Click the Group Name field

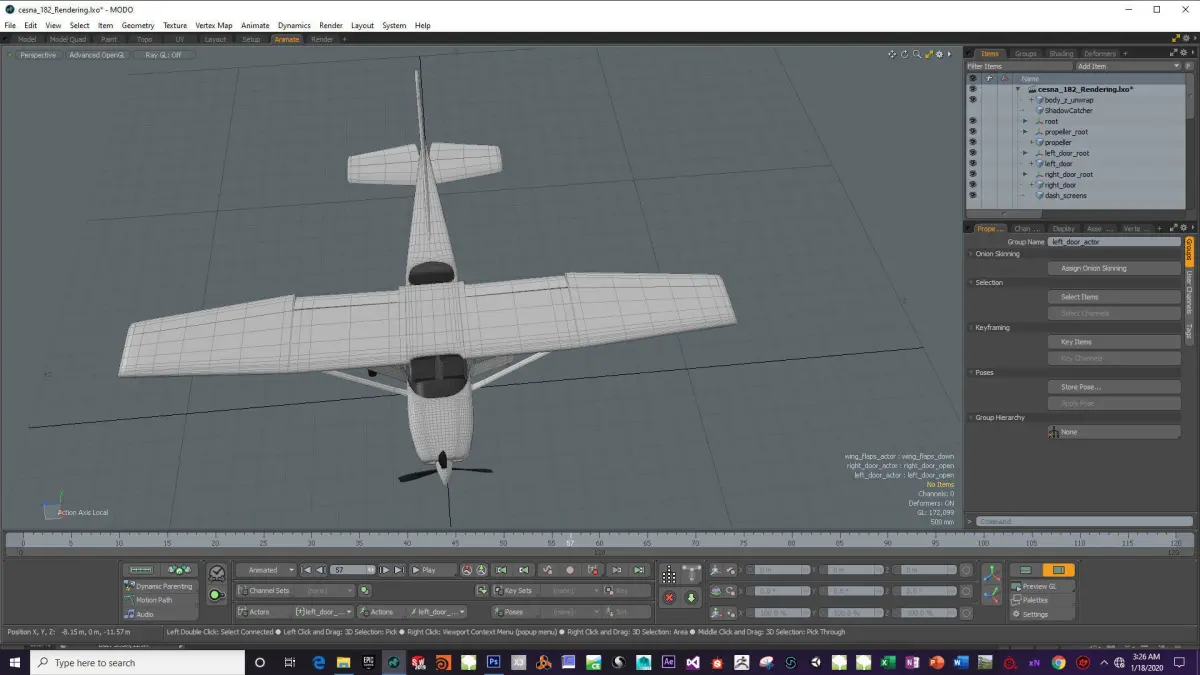click(1114, 241)
